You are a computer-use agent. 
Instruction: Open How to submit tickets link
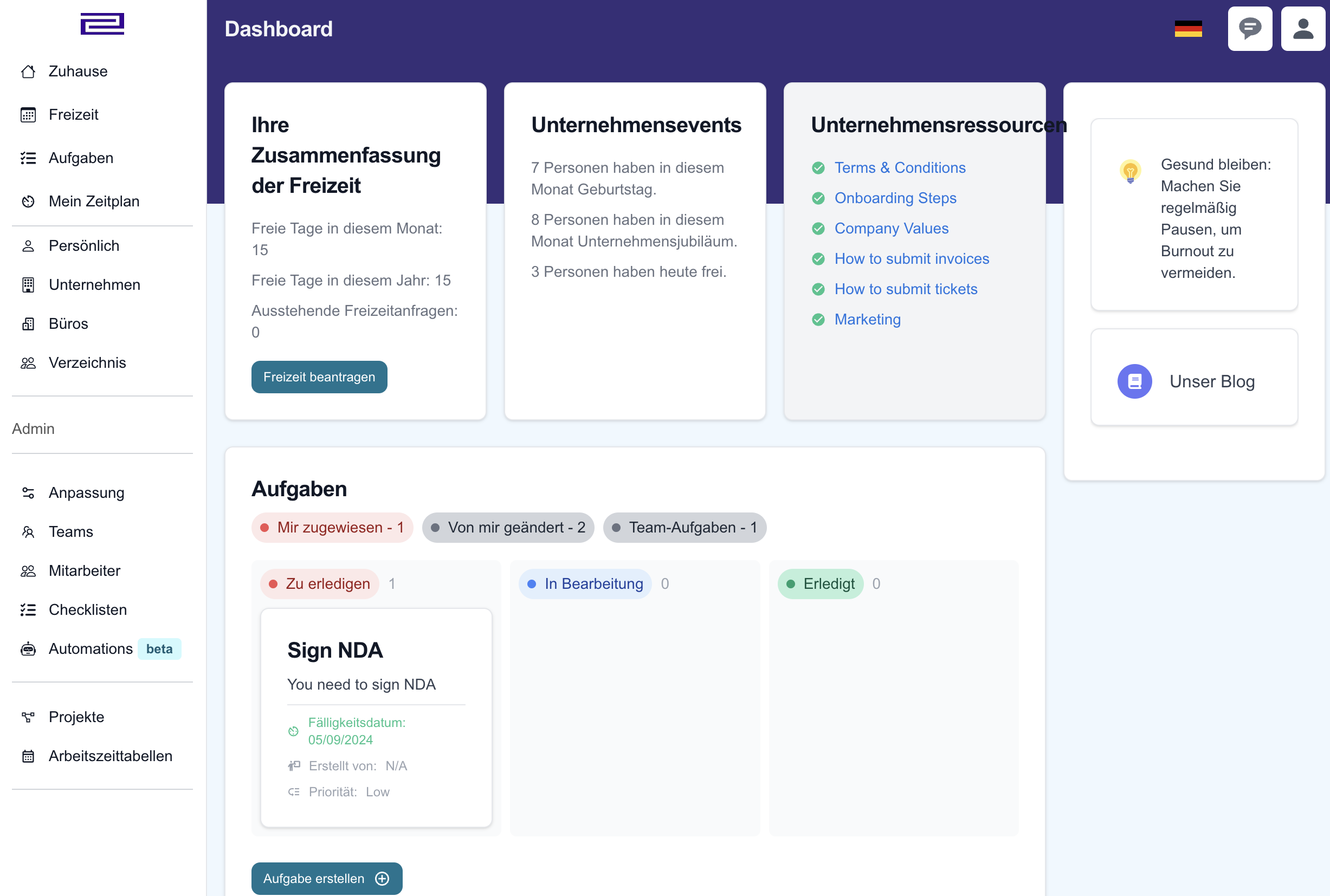[906, 289]
